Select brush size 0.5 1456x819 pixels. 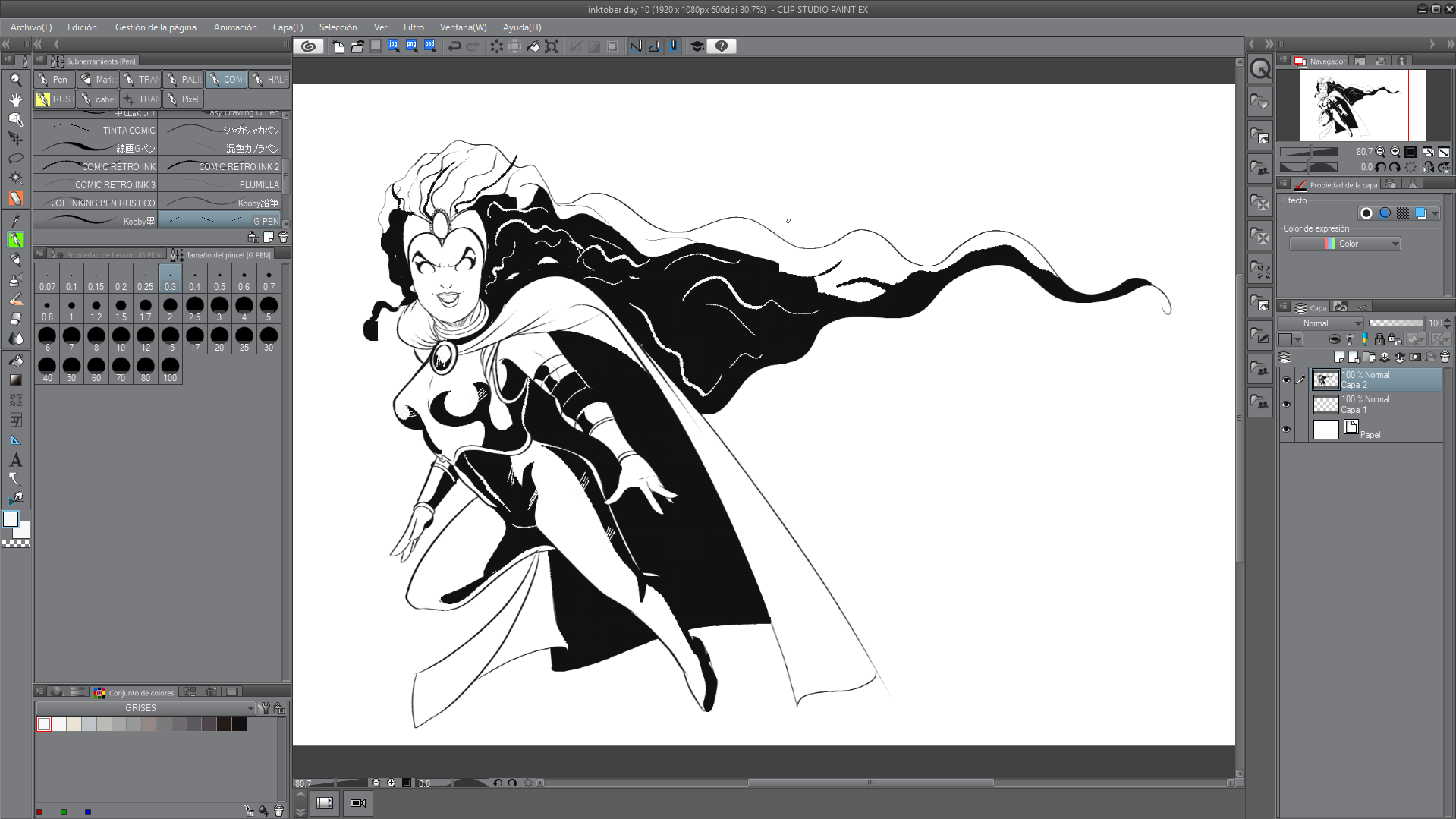coord(219,279)
